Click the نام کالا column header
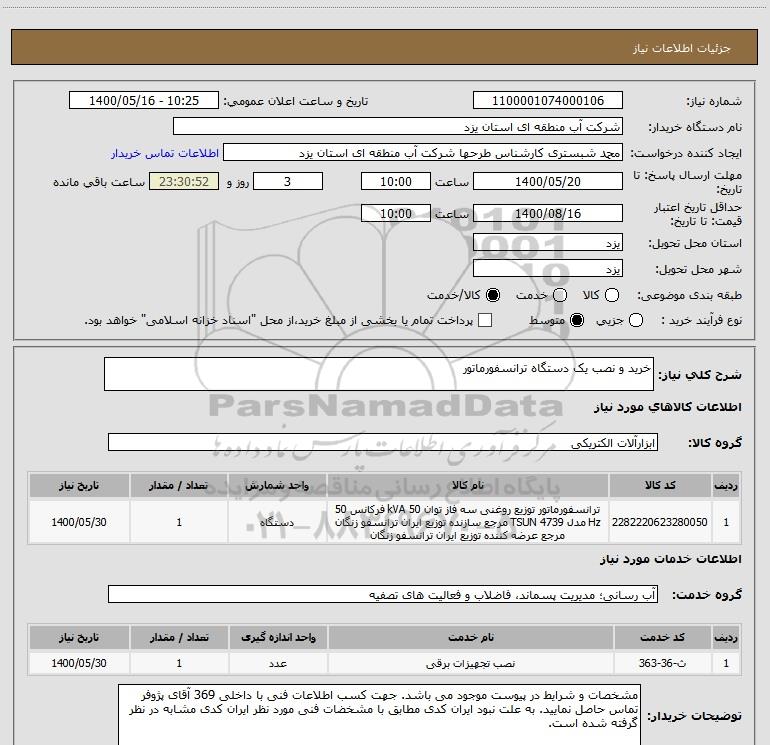This screenshot has height=745, width=770. pyautogui.click(x=468, y=485)
